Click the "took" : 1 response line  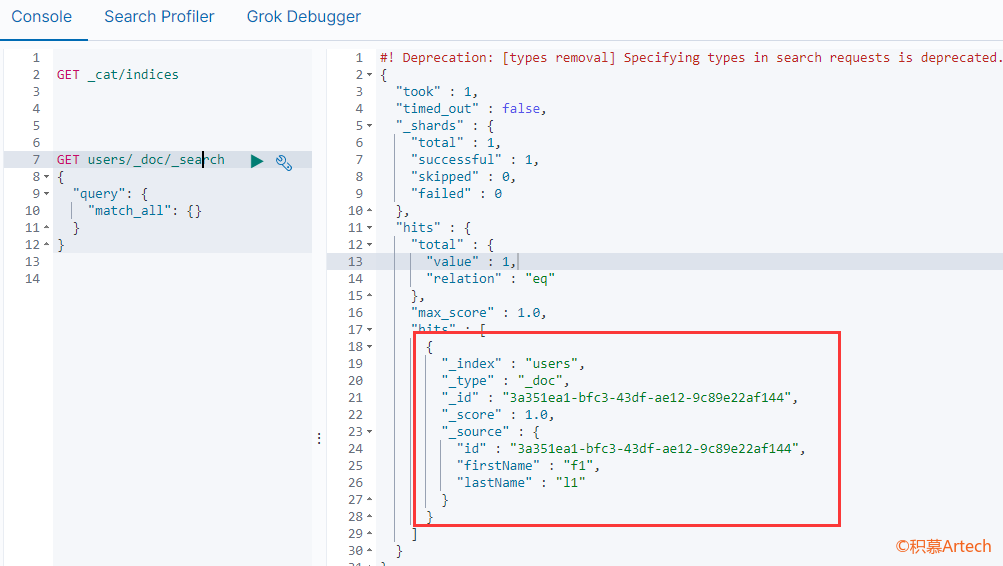click(x=436, y=91)
